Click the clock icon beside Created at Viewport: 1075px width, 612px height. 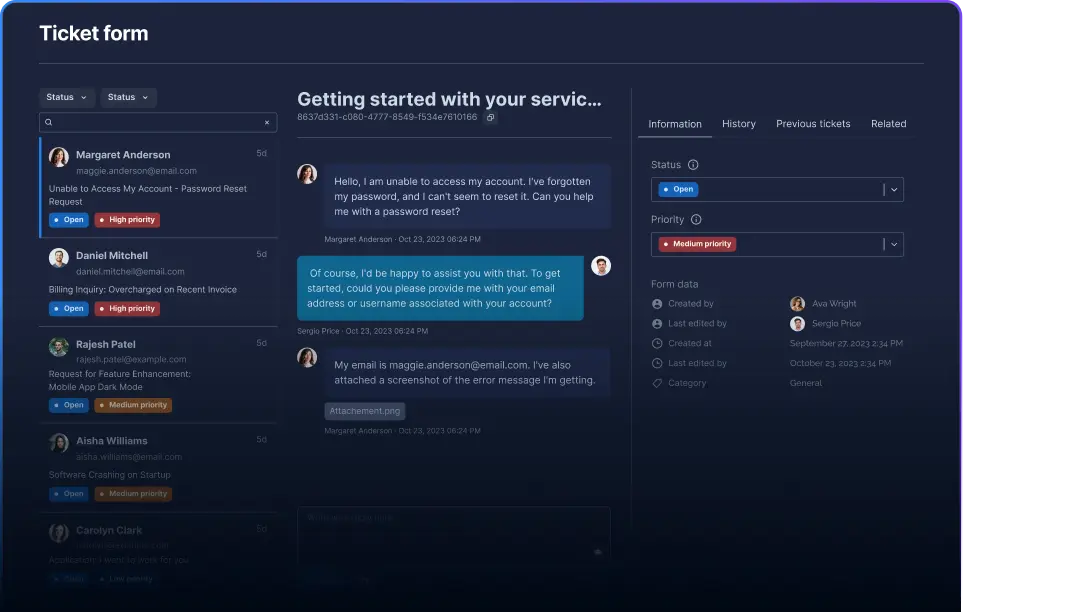pos(657,343)
